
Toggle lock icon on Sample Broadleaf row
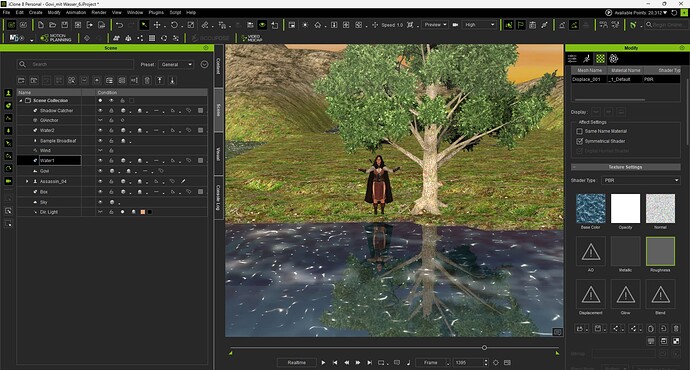112,141
